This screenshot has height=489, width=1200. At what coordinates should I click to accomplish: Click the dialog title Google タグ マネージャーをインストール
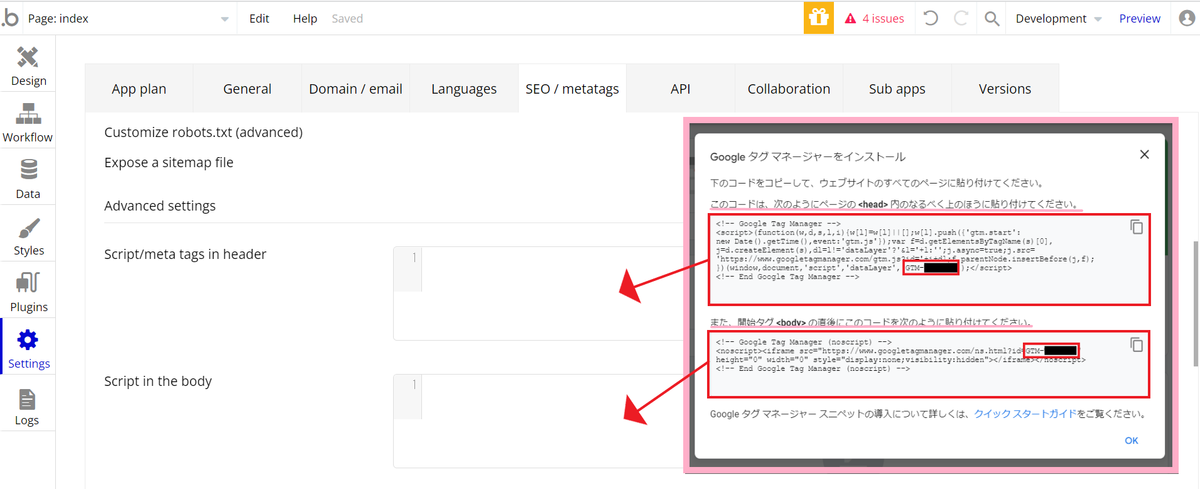[808, 157]
